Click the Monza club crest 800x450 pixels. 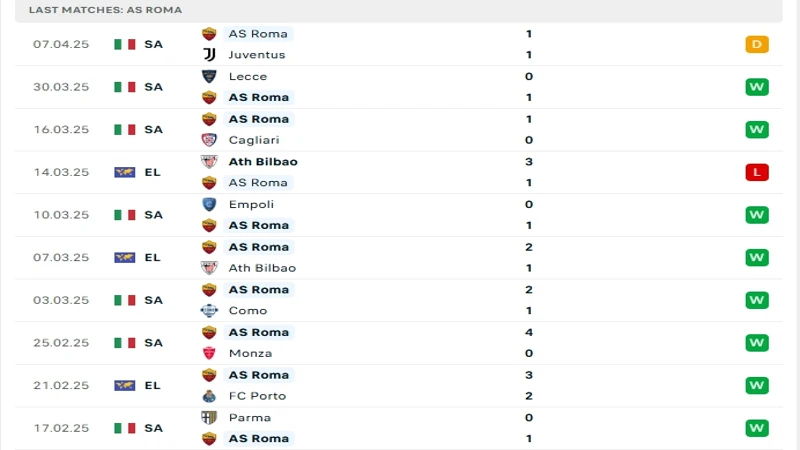(209, 353)
